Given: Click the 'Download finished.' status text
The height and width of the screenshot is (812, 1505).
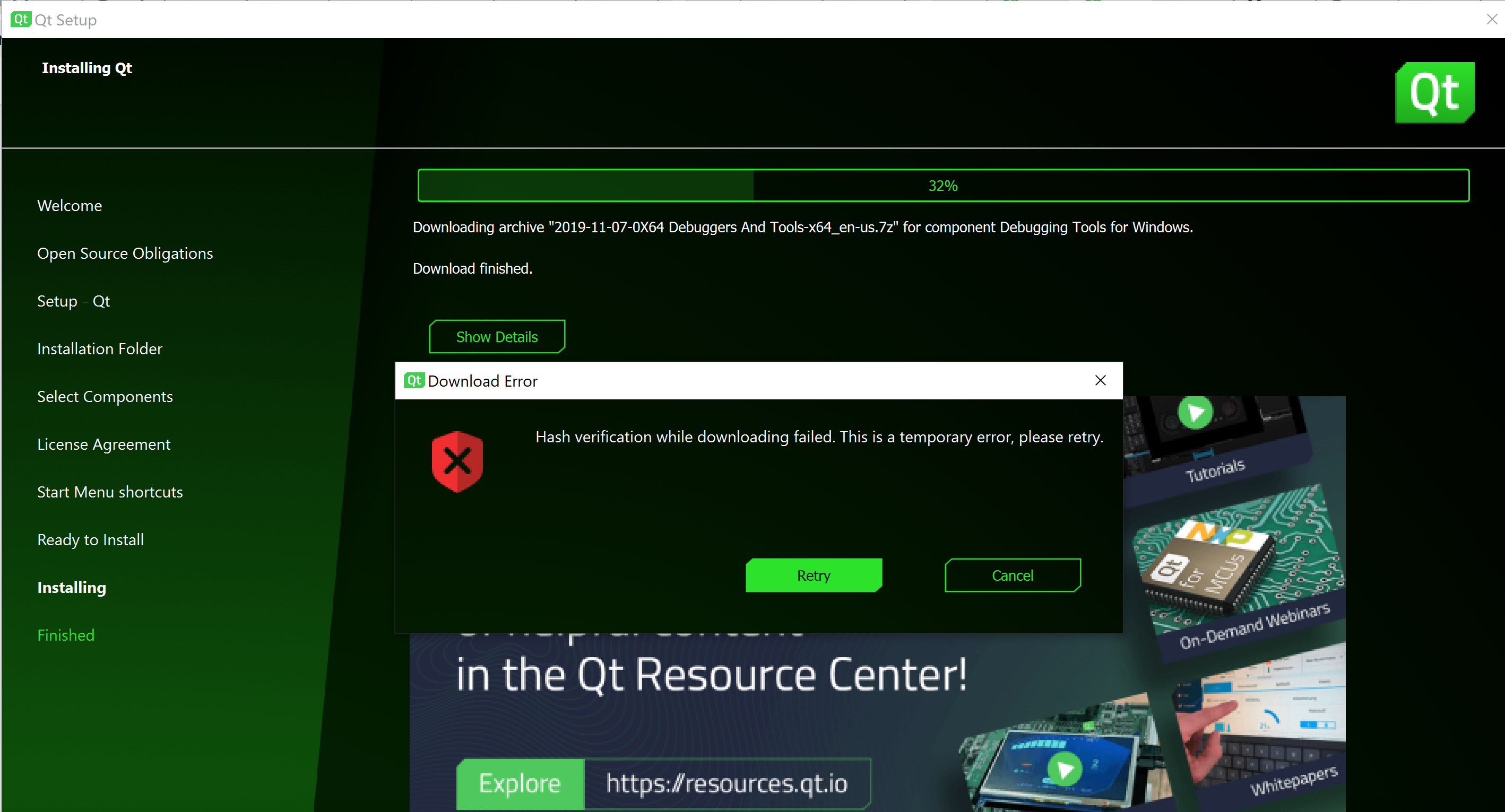Looking at the screenshot, I should tap(473, 268).
